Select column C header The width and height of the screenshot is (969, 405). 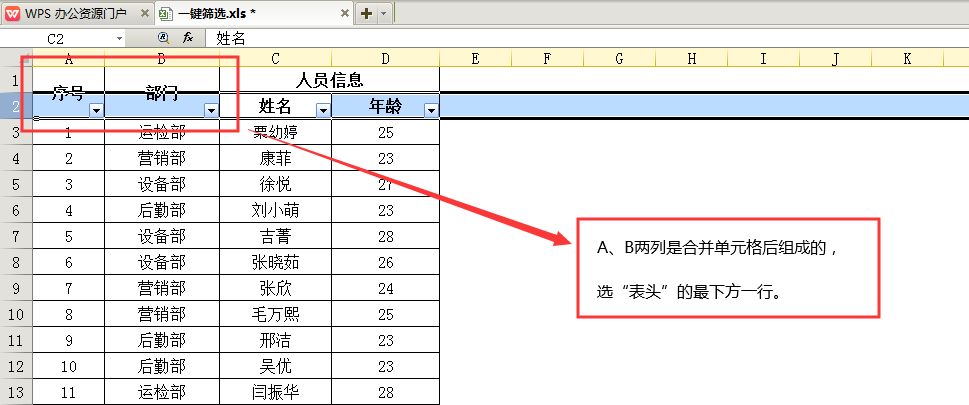pyautogui.click(x=276, y=58)
